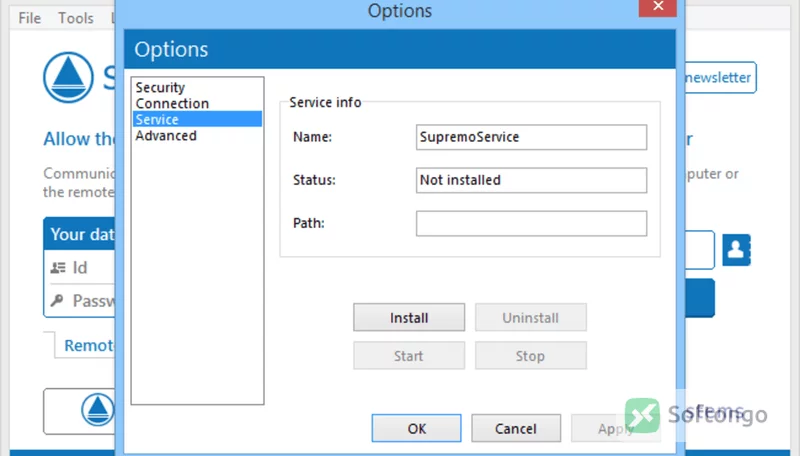Click the address book contact icon
800x456 pixels.
pos(736,250)
